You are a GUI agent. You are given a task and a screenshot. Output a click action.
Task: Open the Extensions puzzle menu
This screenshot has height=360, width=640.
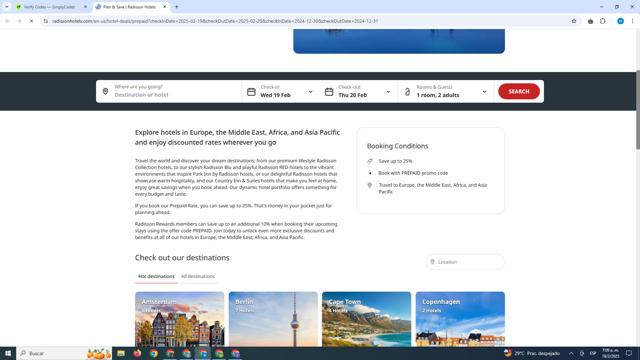(603, 21)
